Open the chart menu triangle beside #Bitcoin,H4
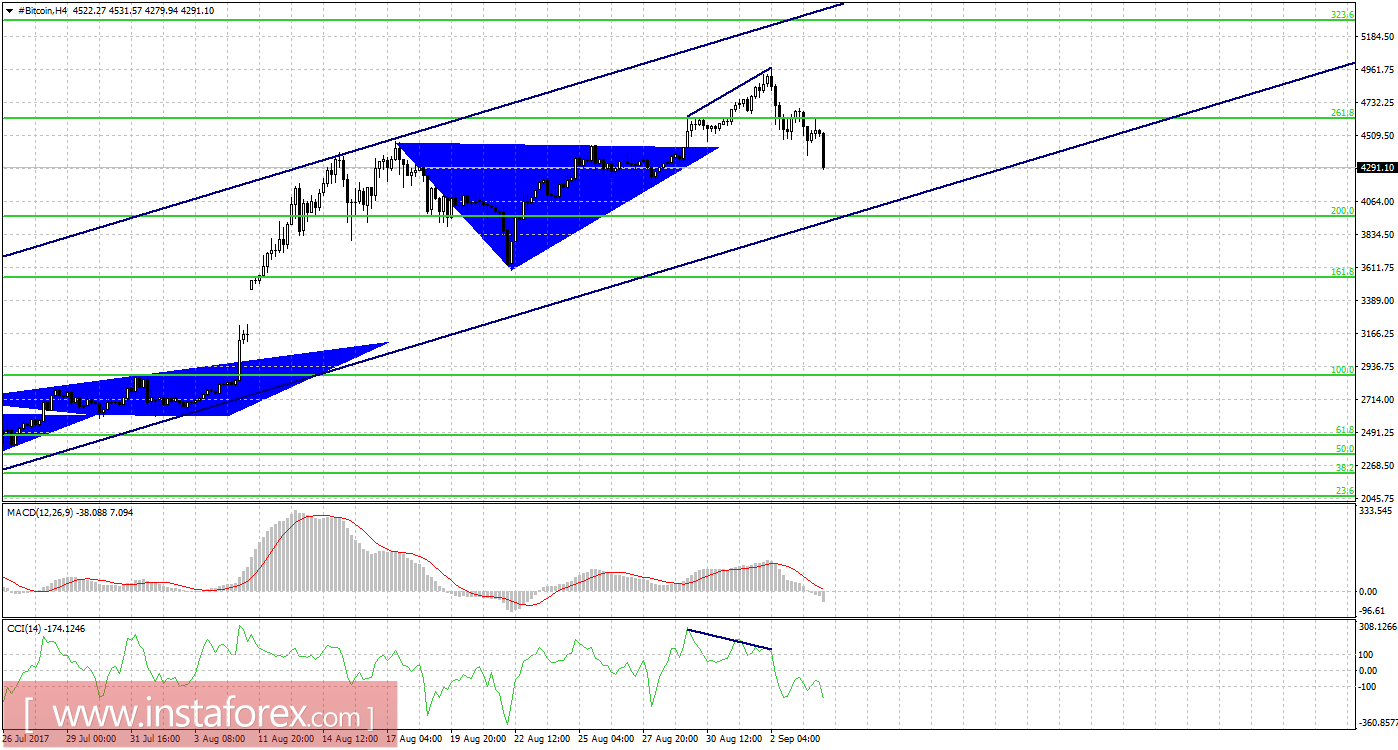 [9, 11]
